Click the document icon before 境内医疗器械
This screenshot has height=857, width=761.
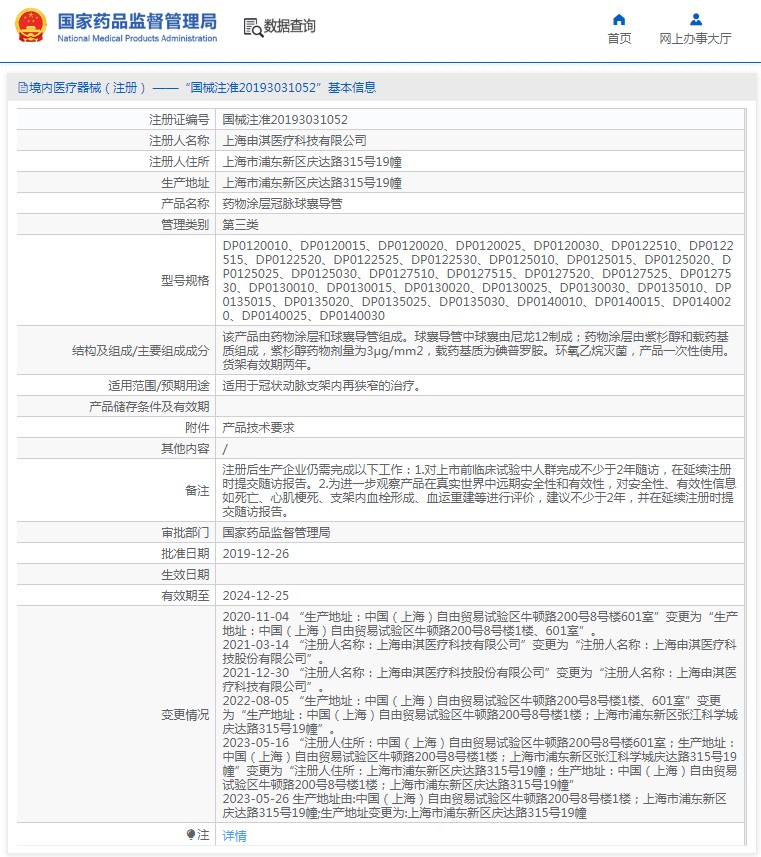[x=22, y=87]
